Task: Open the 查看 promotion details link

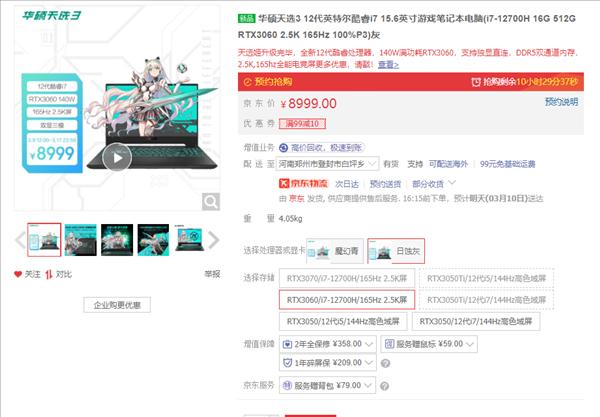Action: pyautogui.click(x=388, y=65)
